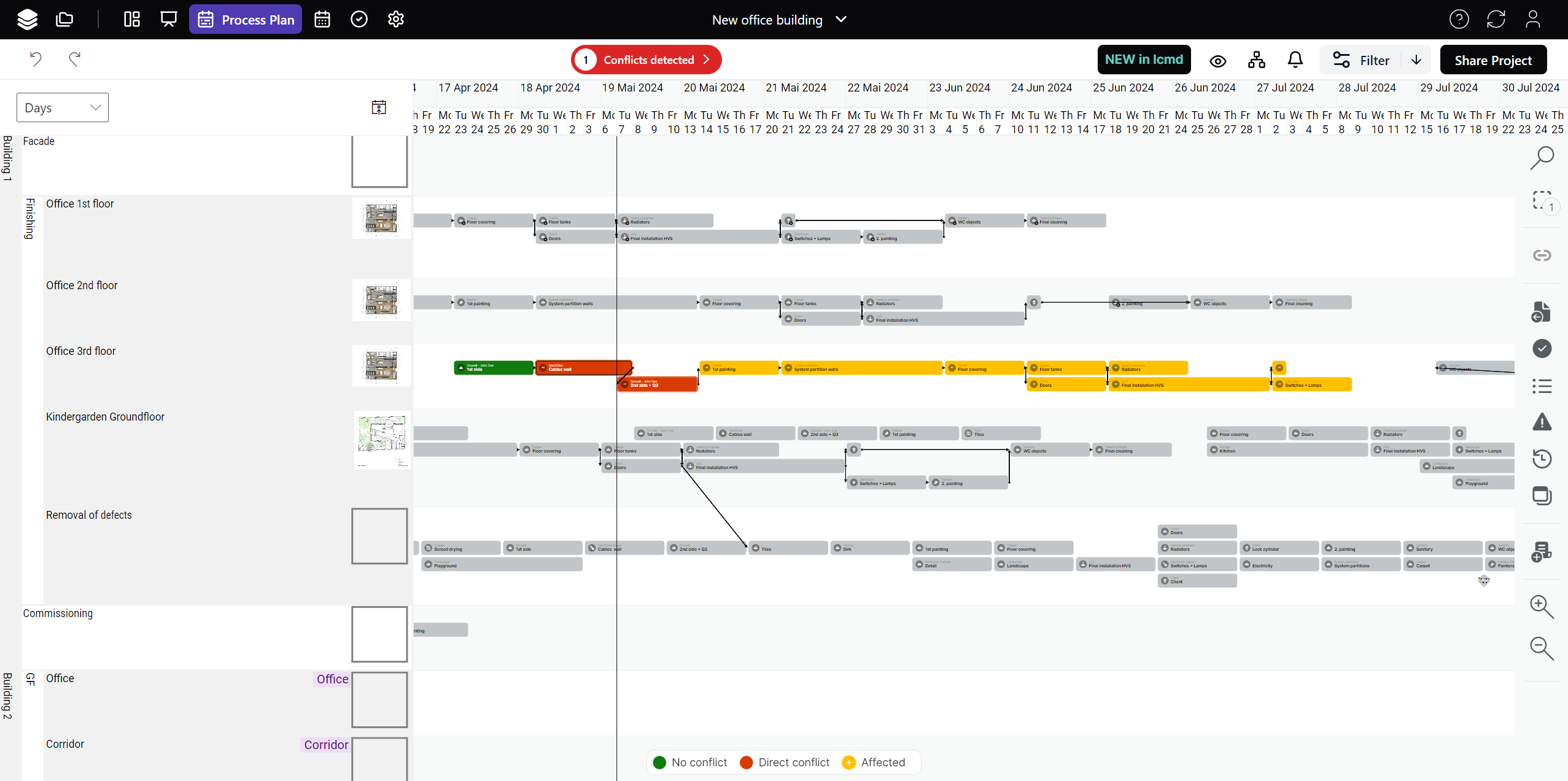Image resolution: width=1568 pixels, height=781 pixels.
Task: Click the redo arrow icon
Action: (75, 59)
